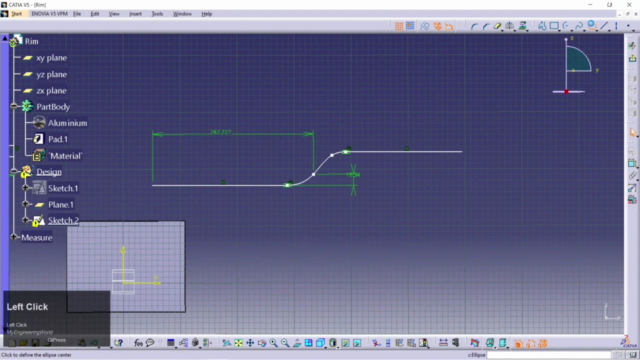Open the Start menu

coord(17,14)
